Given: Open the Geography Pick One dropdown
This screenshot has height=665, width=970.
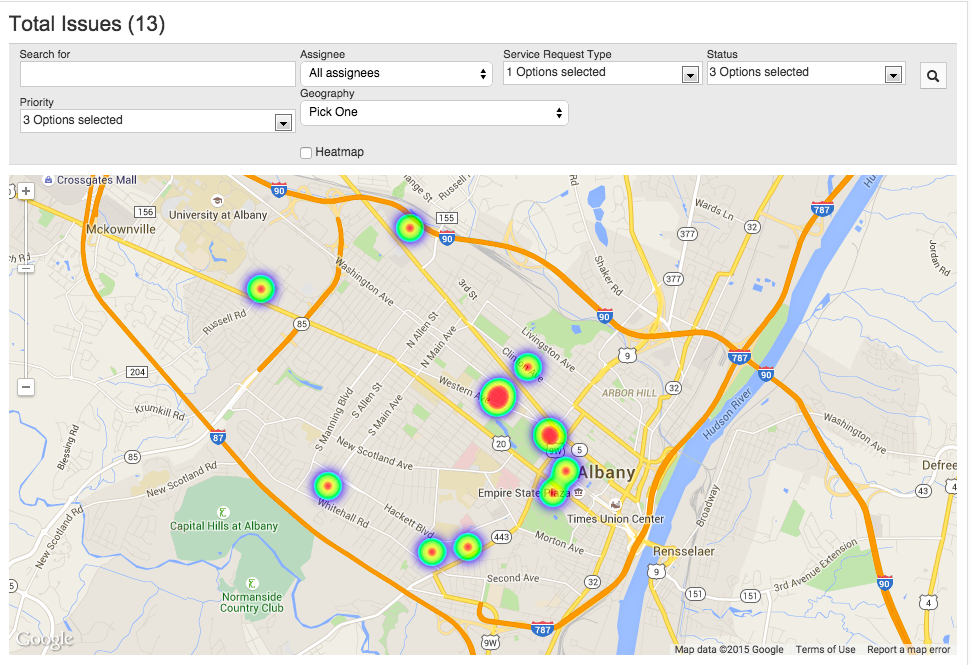Looking at the screenshot, I should click(x=434, y=113).
